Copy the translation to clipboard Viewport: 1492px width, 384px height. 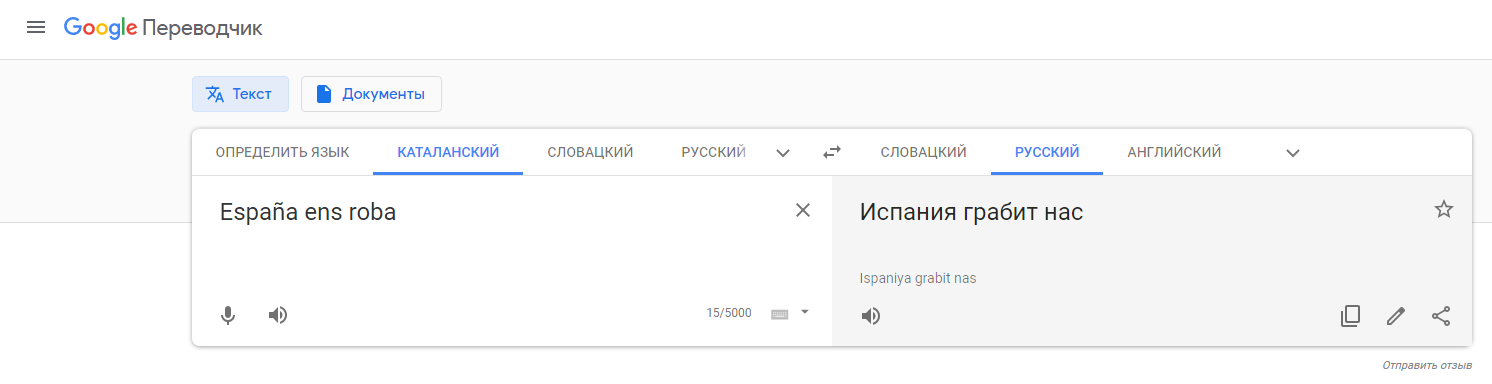pos(1350,316)
